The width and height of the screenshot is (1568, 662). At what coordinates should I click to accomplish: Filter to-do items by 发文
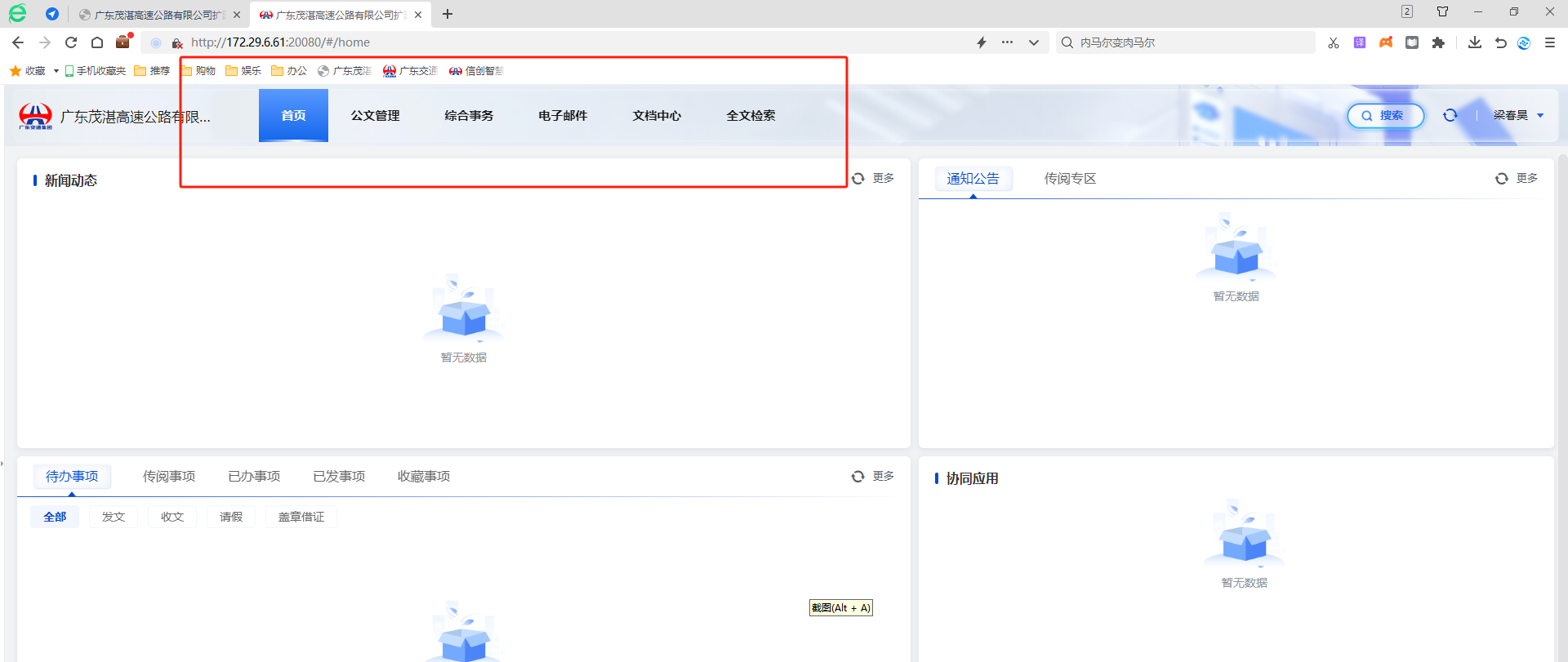[x=114, y=517]
